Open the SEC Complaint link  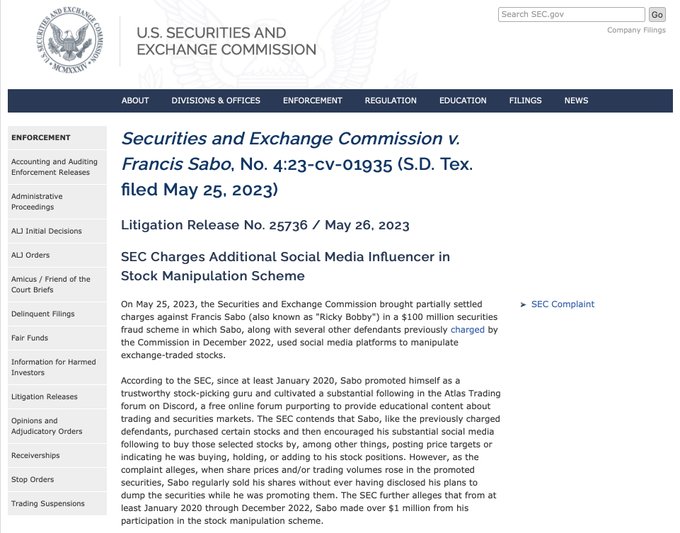pyautogui.click(x=562, y=305)
